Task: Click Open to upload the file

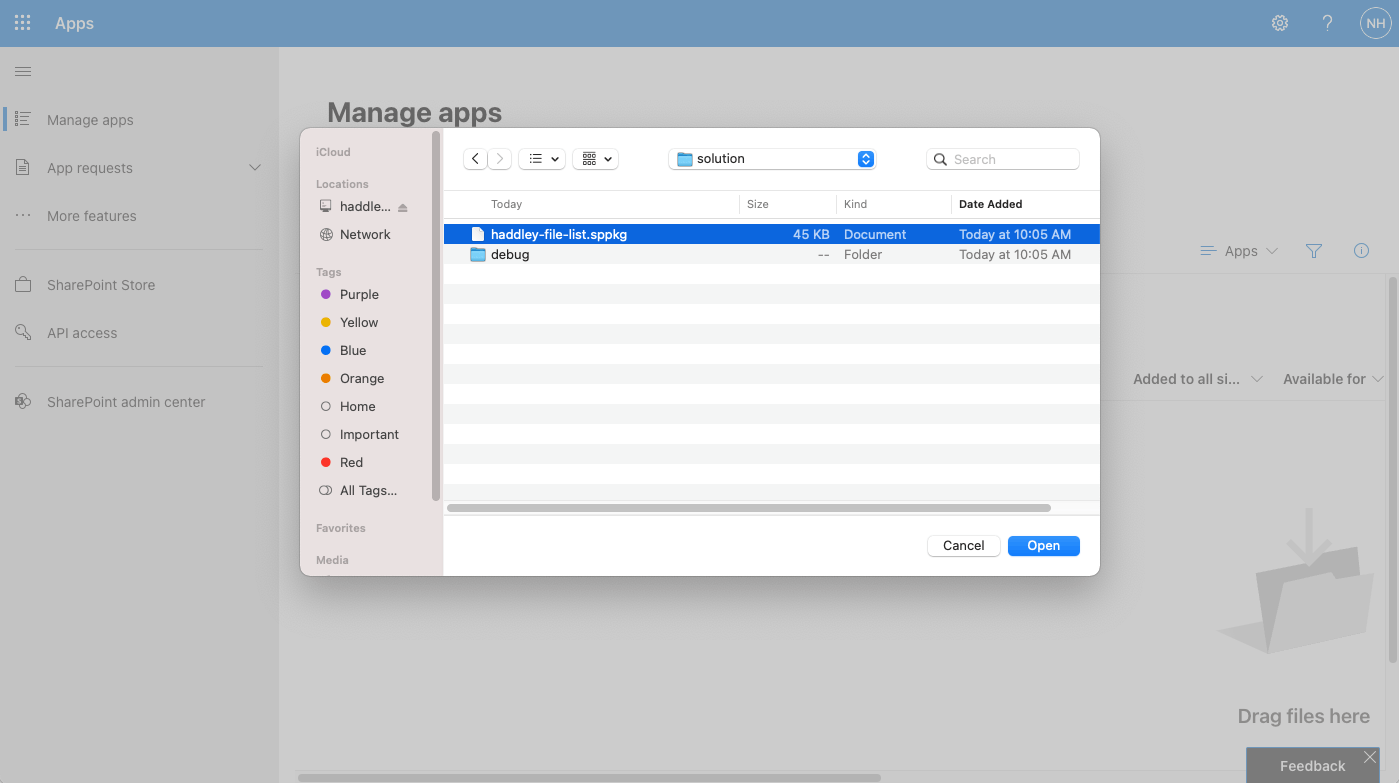Action: 1044,545
